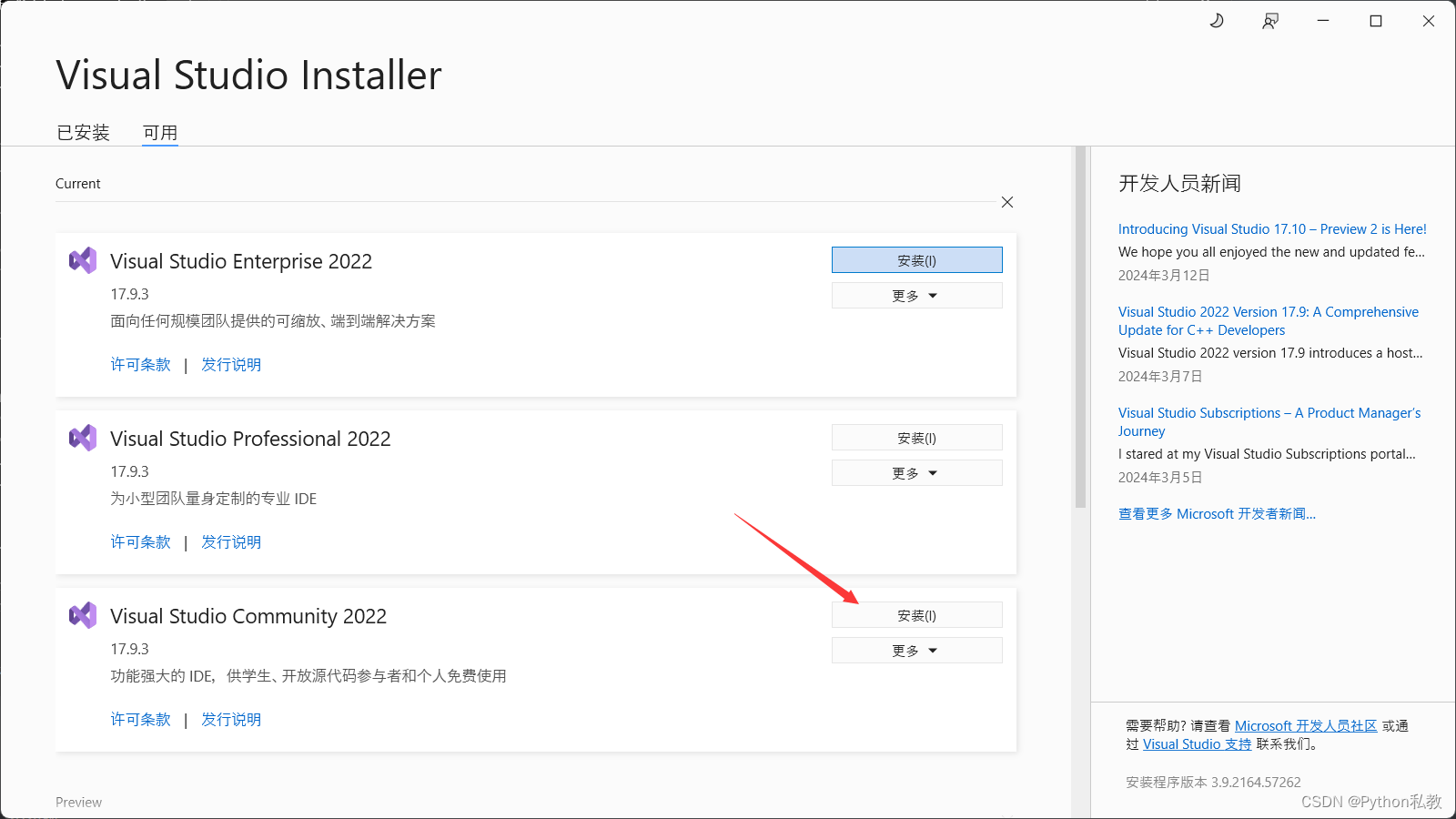Screen dimensions: 1456x819
Task: Expand 更多 dropdown for Community 2022
Action: click(917, 651)
